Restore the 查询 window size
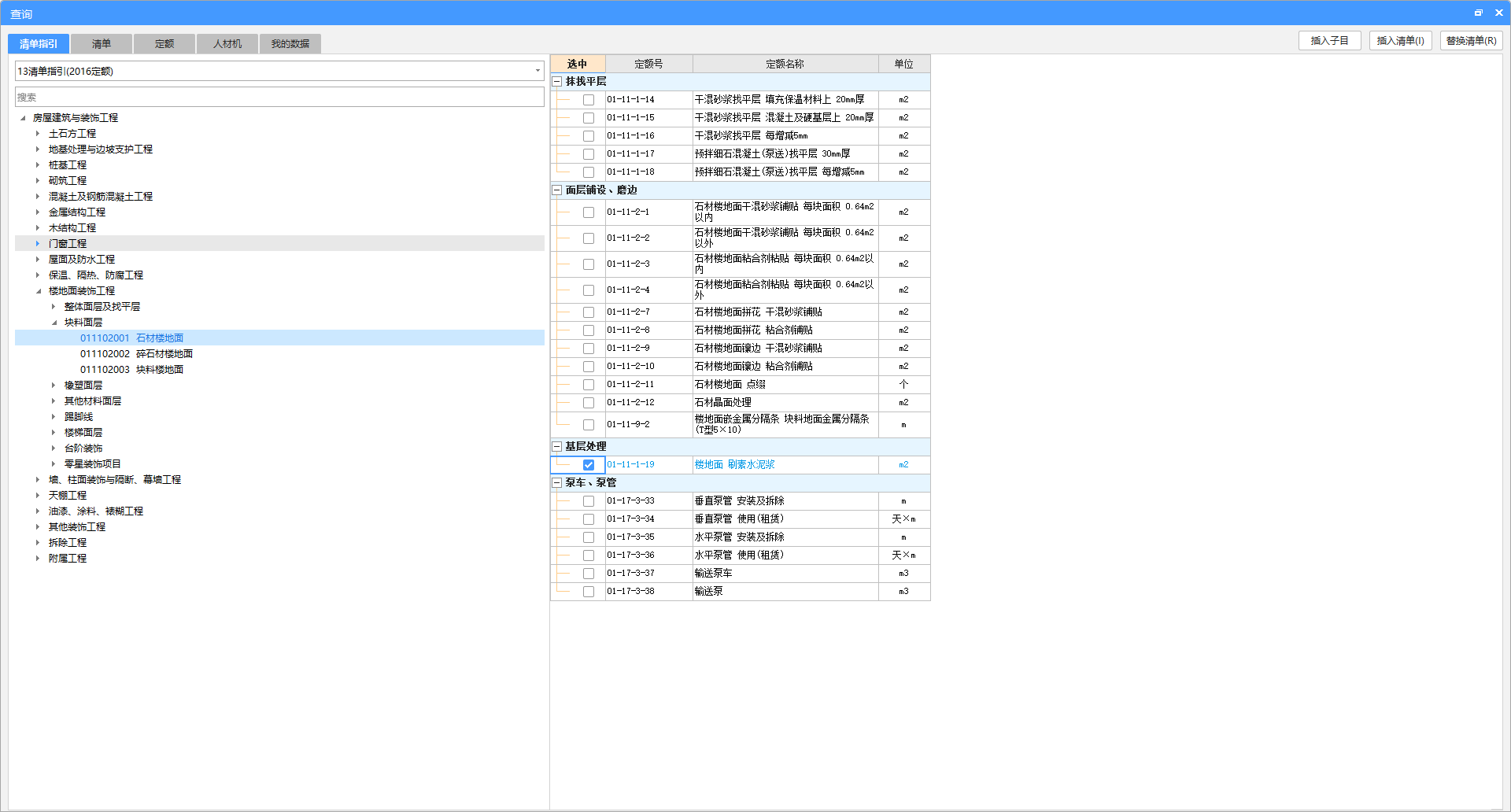1511x812 pixels. [x=1478, y=13]
